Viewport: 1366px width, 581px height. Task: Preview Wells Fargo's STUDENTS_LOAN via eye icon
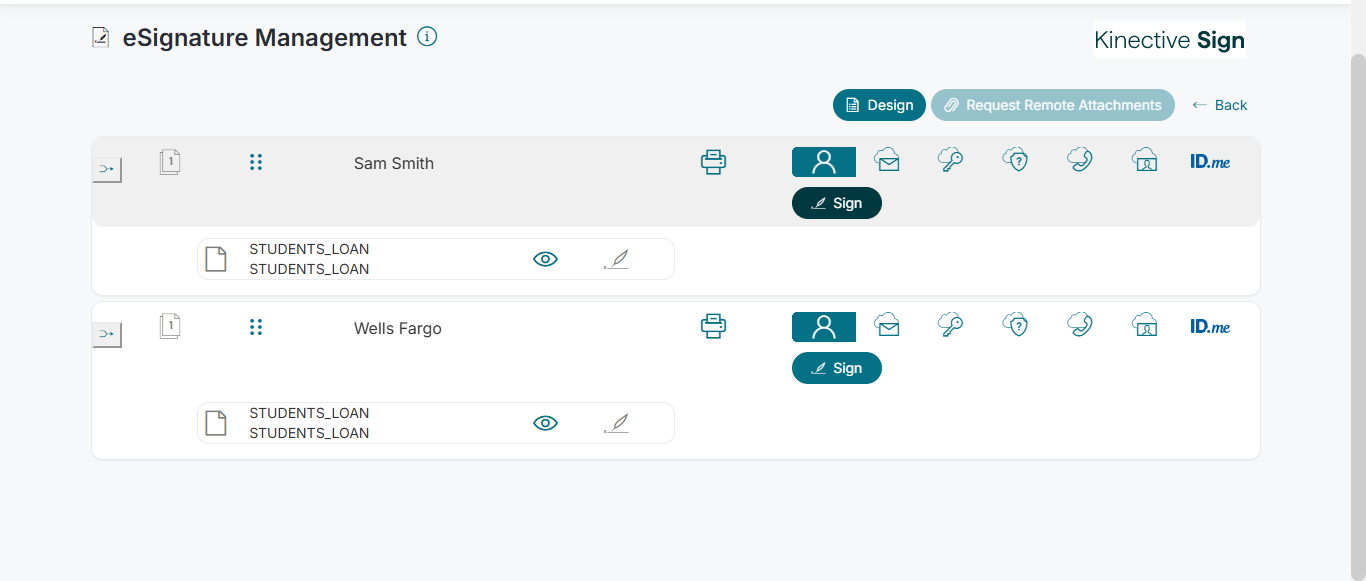coord(545,423)
